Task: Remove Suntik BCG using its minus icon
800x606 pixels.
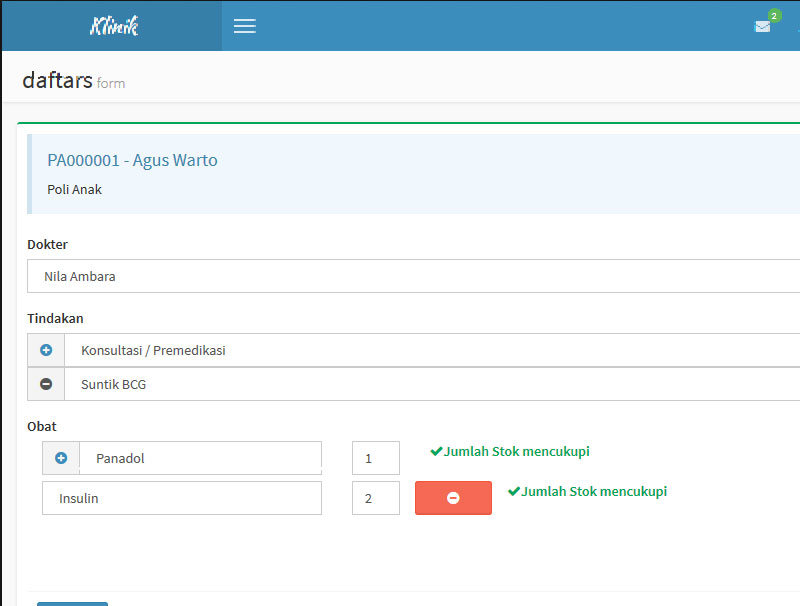Action: (46, 384)
